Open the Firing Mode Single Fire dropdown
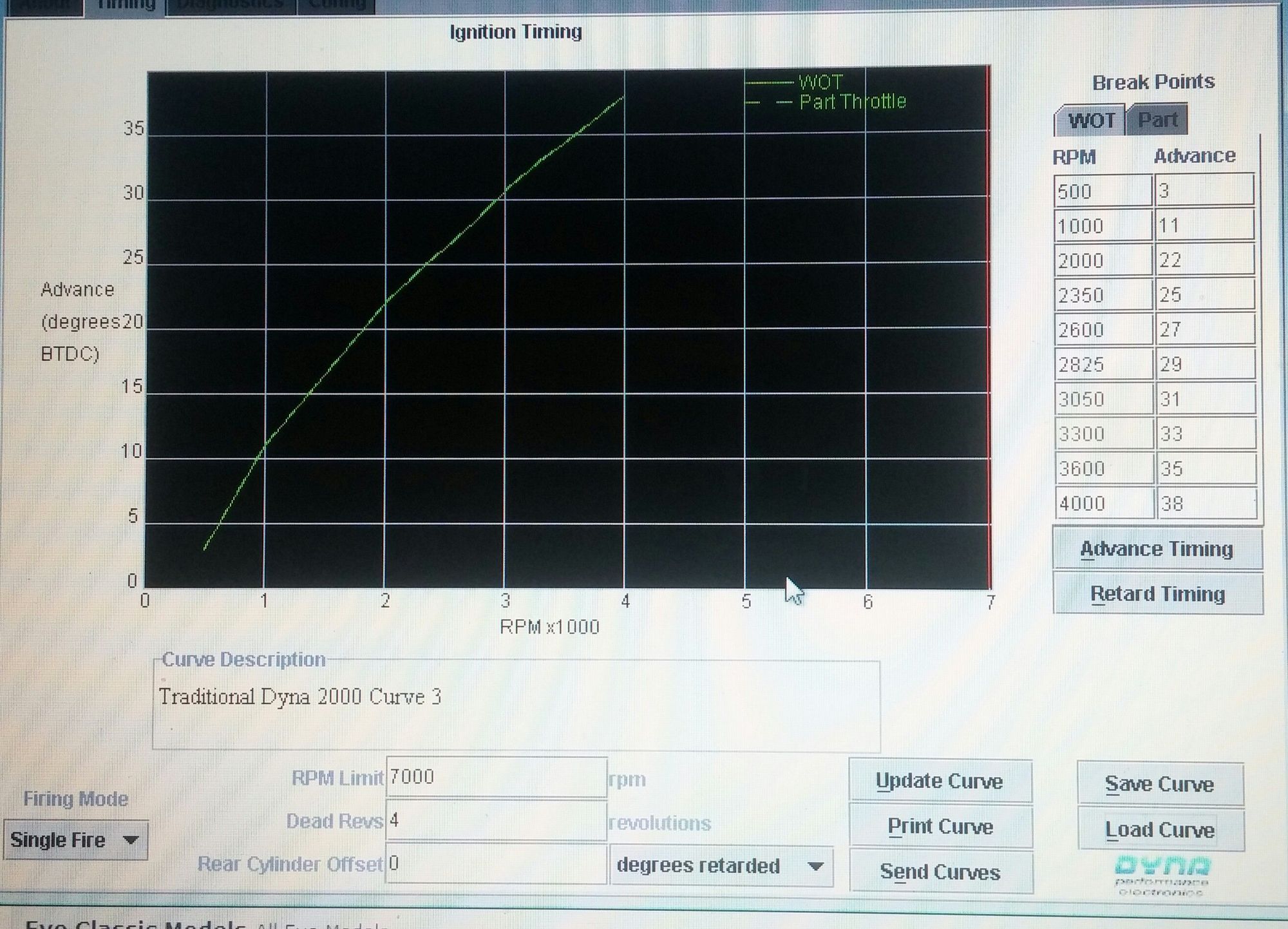This screenshot has width=1288, height=929. (75, 840)
